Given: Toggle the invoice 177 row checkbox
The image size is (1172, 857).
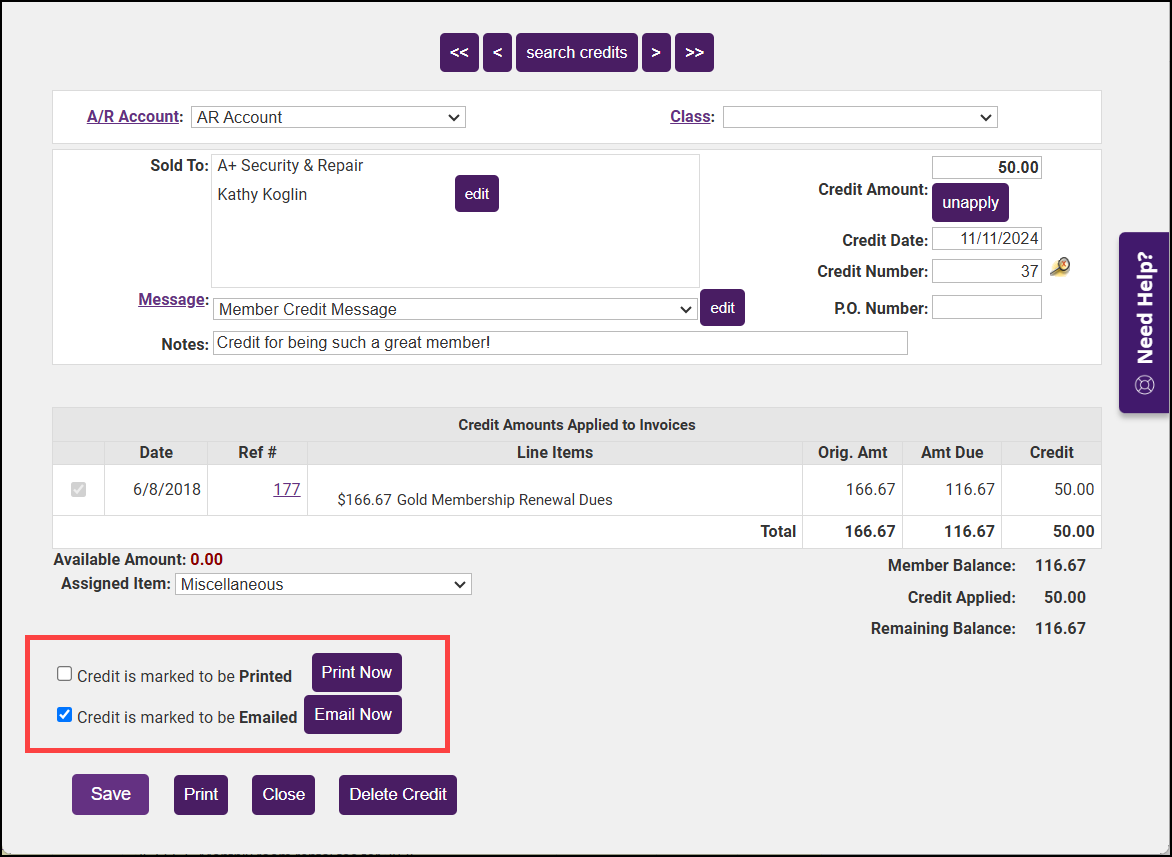Looking at the screenshot, I should click(x=78, y=490).
